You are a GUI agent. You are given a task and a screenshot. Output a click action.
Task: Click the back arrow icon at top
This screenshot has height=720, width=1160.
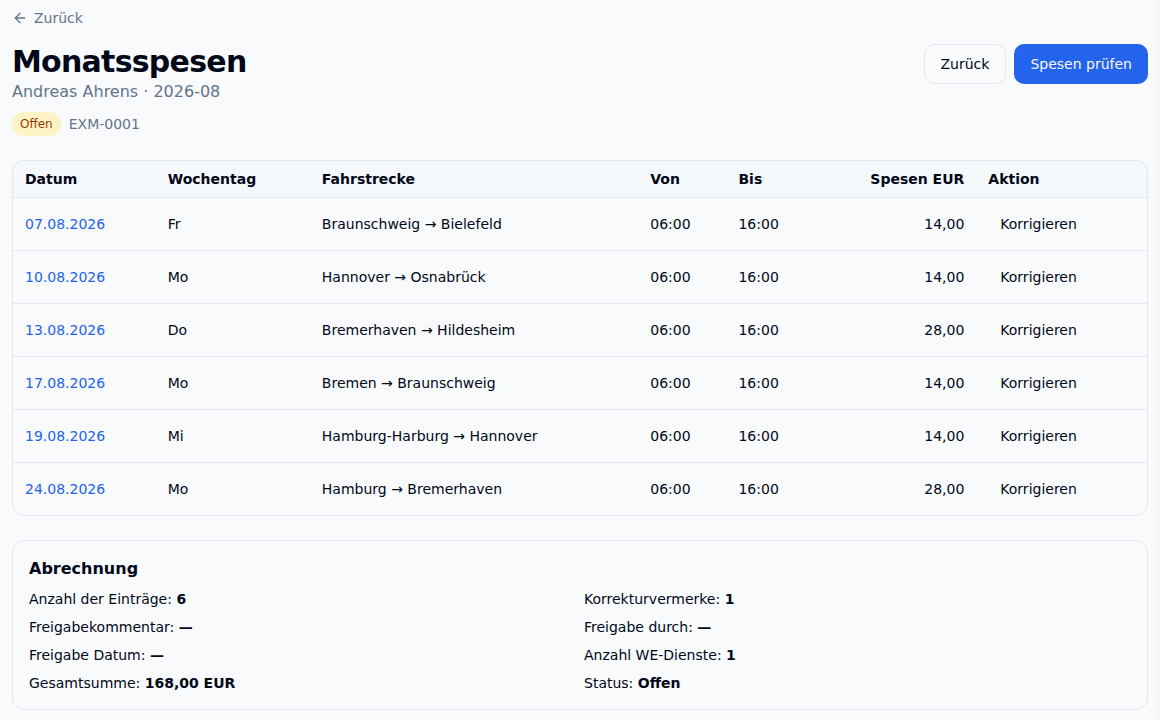pos(20,18)
